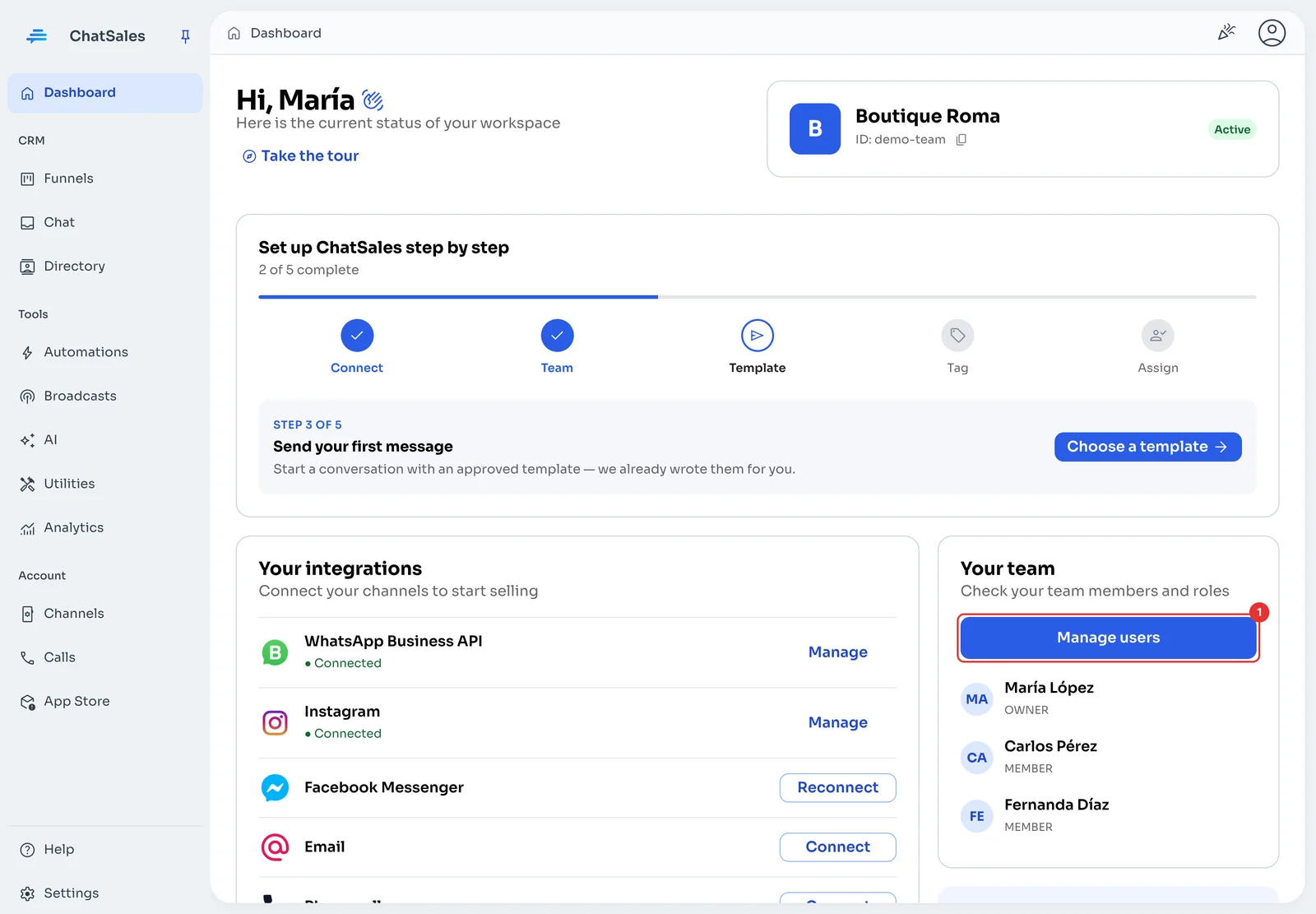
Task: Open Broadcasts in the sidebar
Action: tap(105, 396)
